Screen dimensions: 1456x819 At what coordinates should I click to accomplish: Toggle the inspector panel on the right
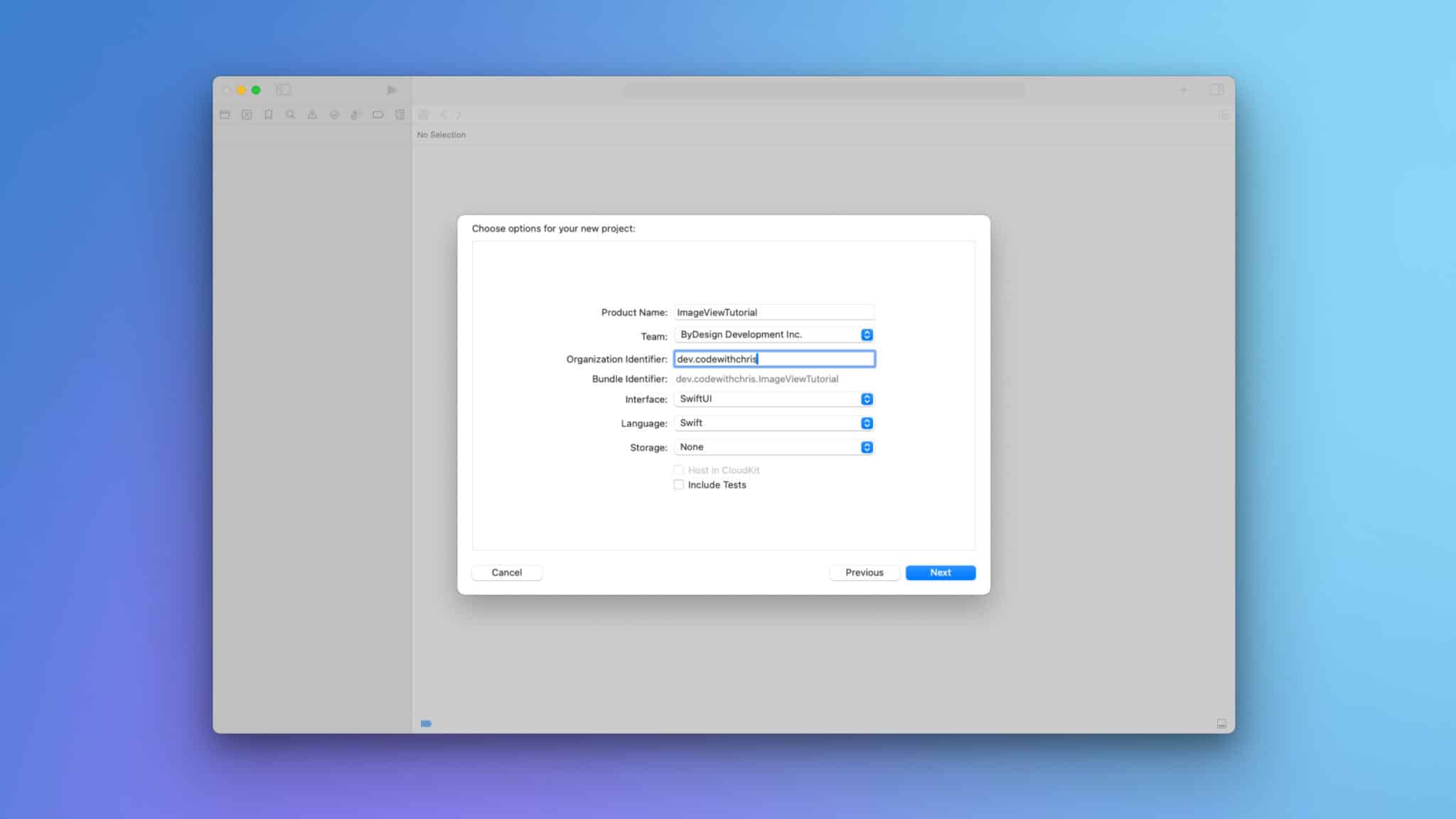coord(1216,90)
